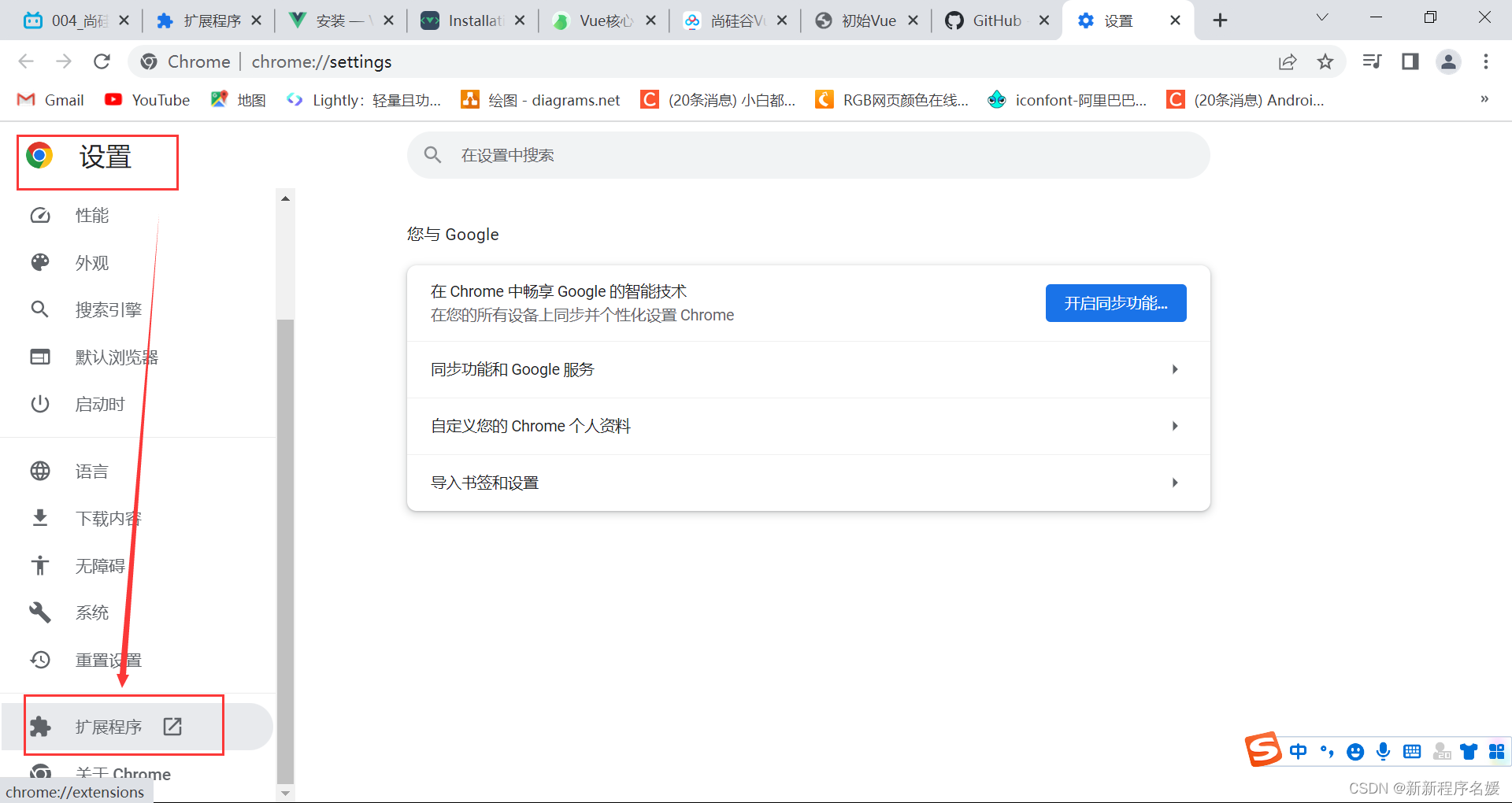The height and width of the screenshot is (803, 1512).
Task: Click the speedometer icon for 性能
Action: point(40,216)
